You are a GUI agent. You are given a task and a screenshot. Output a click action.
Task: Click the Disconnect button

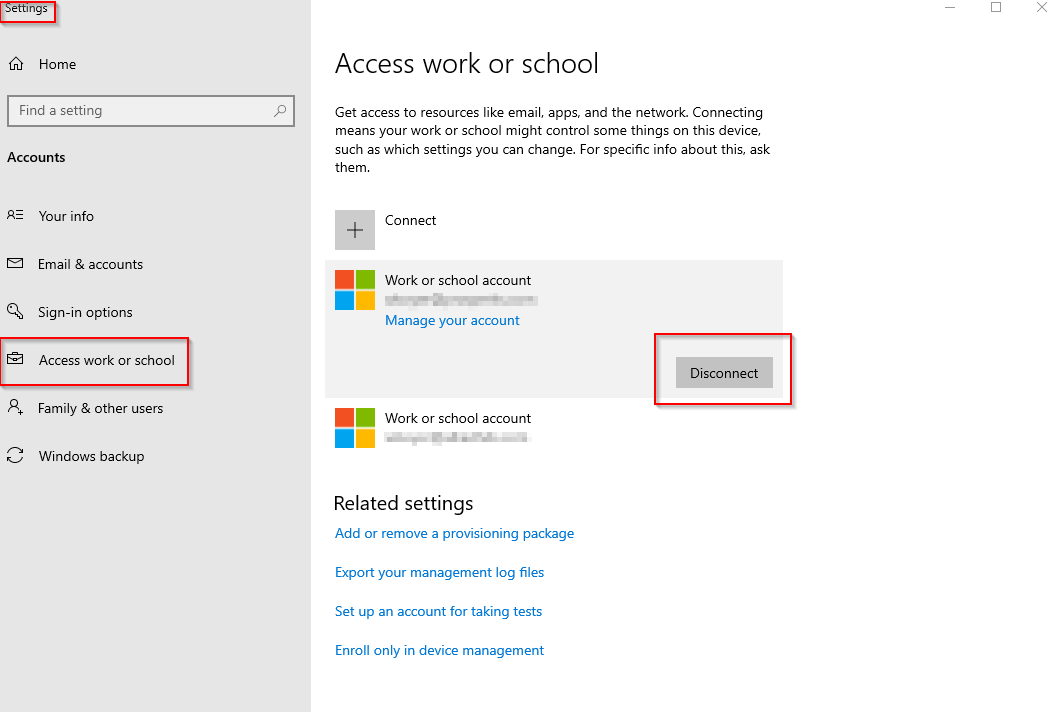tap(724, 373)
